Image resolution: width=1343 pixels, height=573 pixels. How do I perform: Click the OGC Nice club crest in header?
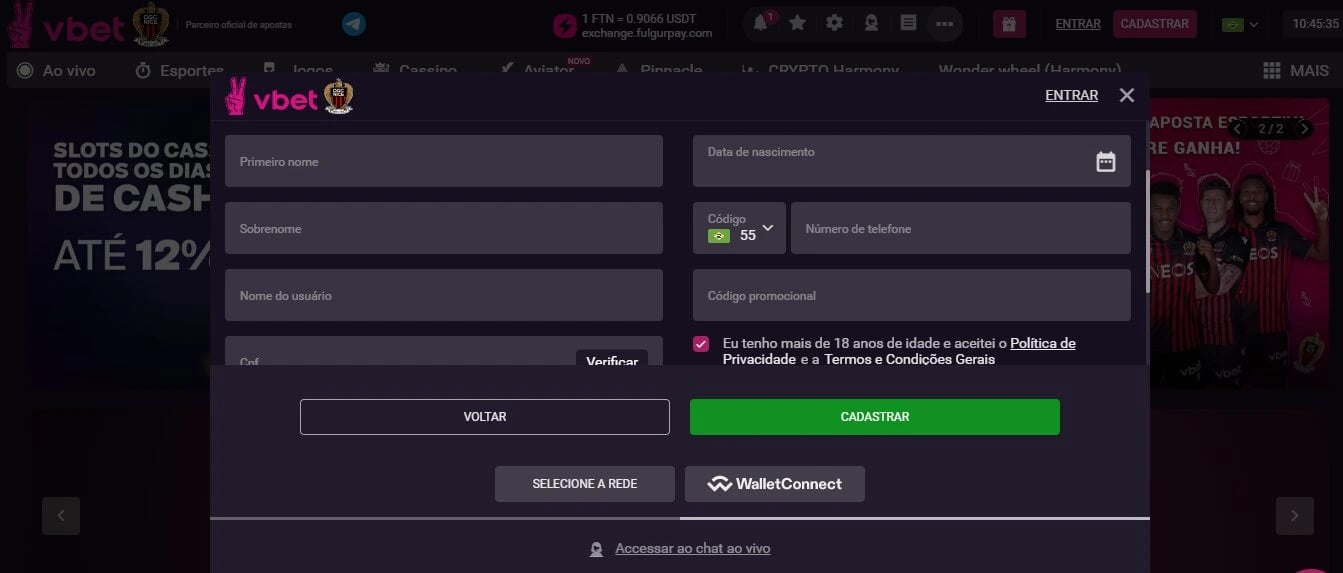(151, 24)
